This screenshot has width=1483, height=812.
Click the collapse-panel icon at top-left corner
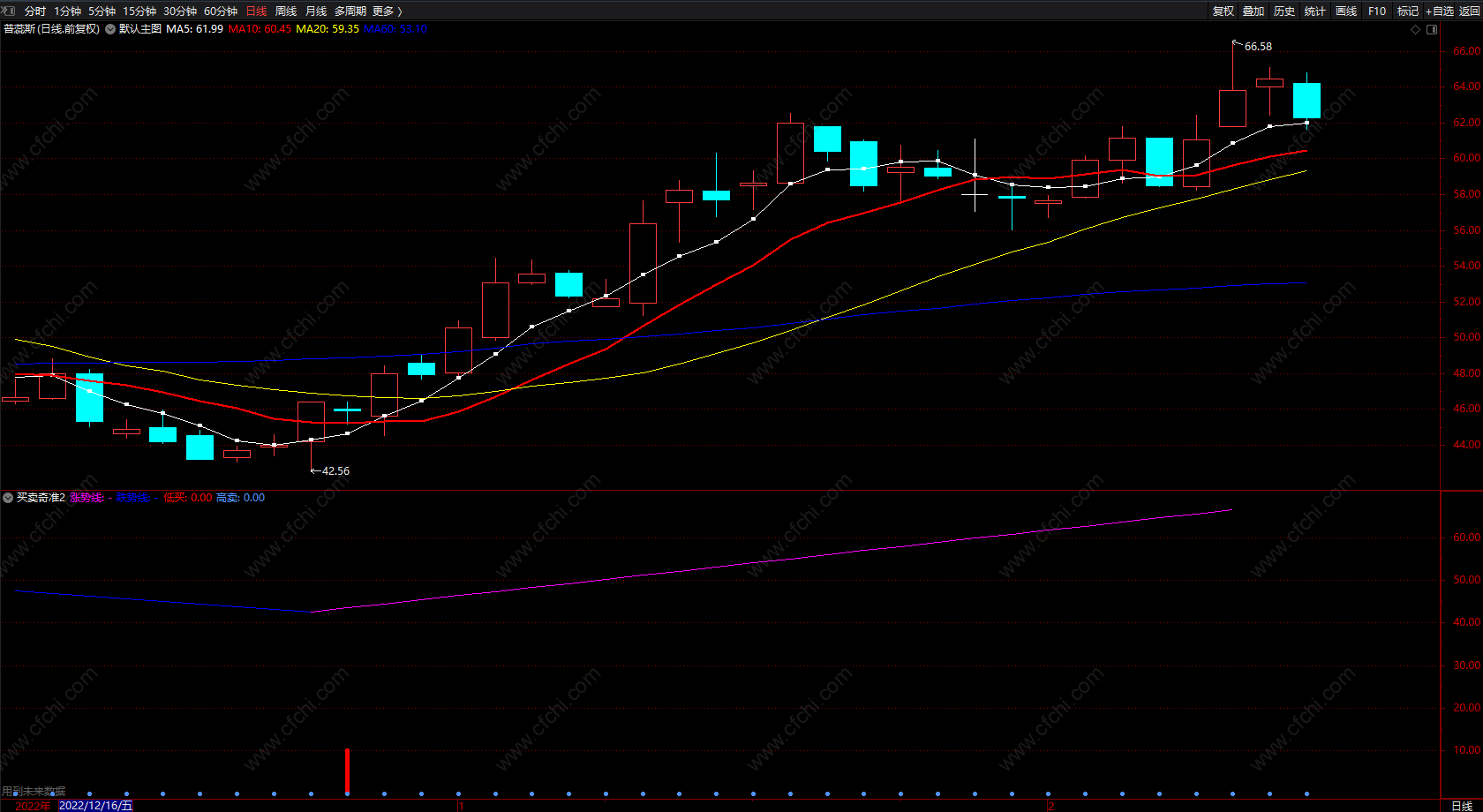click(10, 11)
